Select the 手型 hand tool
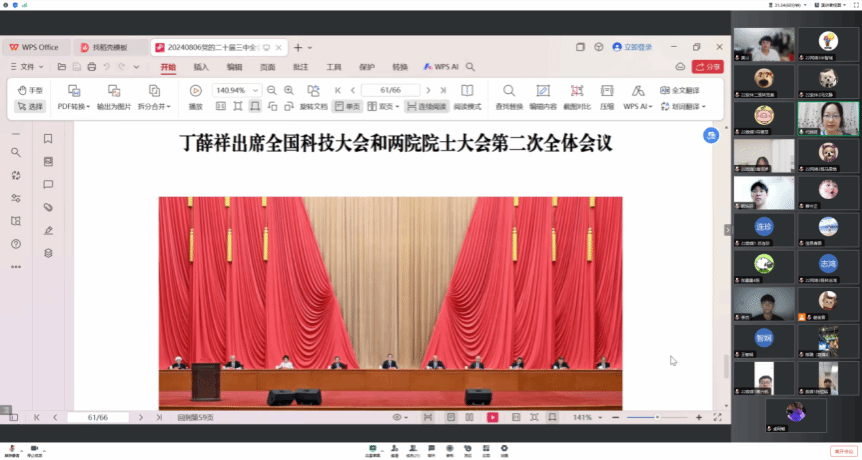The image size is (862, 460). [x=30, y=90]
